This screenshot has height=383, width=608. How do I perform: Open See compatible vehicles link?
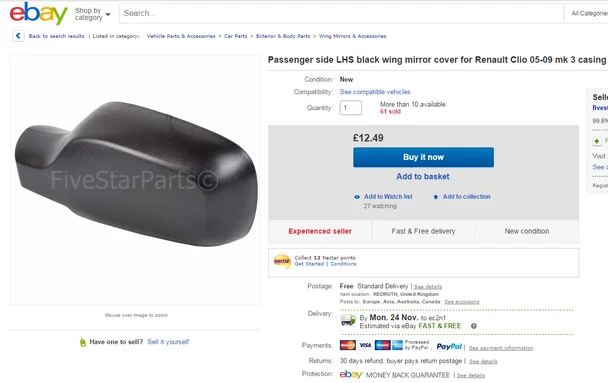(375, 92)
